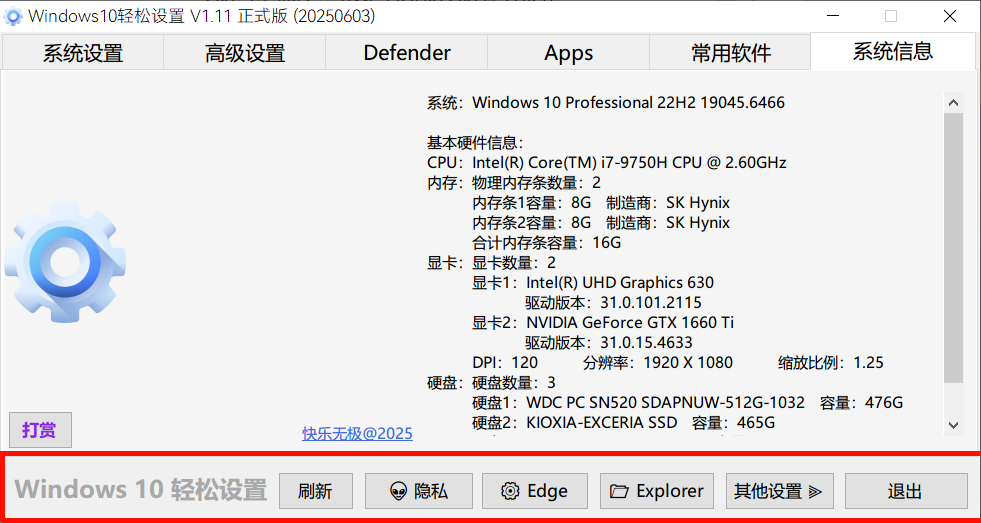Open Explorer settings with the folder icon
The width and height of the screenshot is (981, 523).
pyautogui.click(x=657, y=491)
